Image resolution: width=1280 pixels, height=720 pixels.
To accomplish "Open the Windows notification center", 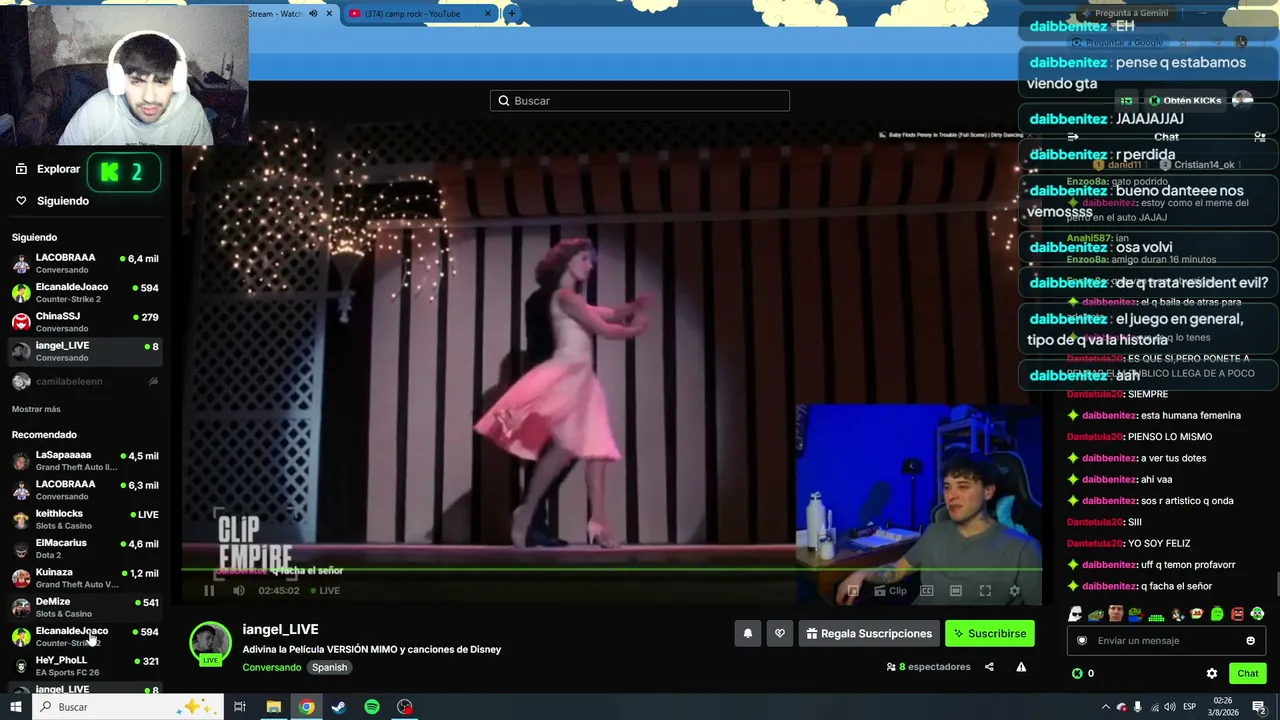I will point(1259,707).
